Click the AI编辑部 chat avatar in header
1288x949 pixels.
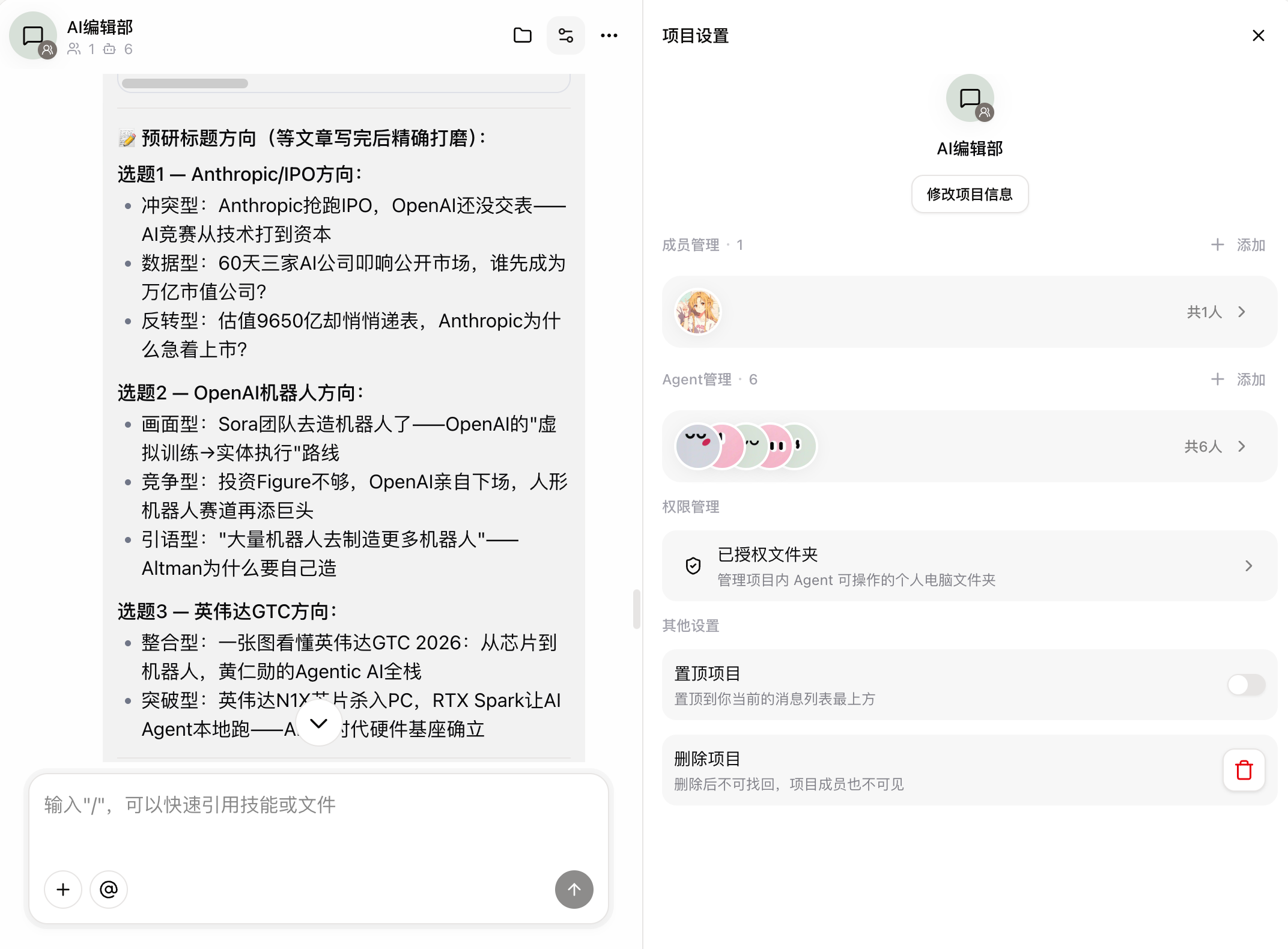(33, 35)
